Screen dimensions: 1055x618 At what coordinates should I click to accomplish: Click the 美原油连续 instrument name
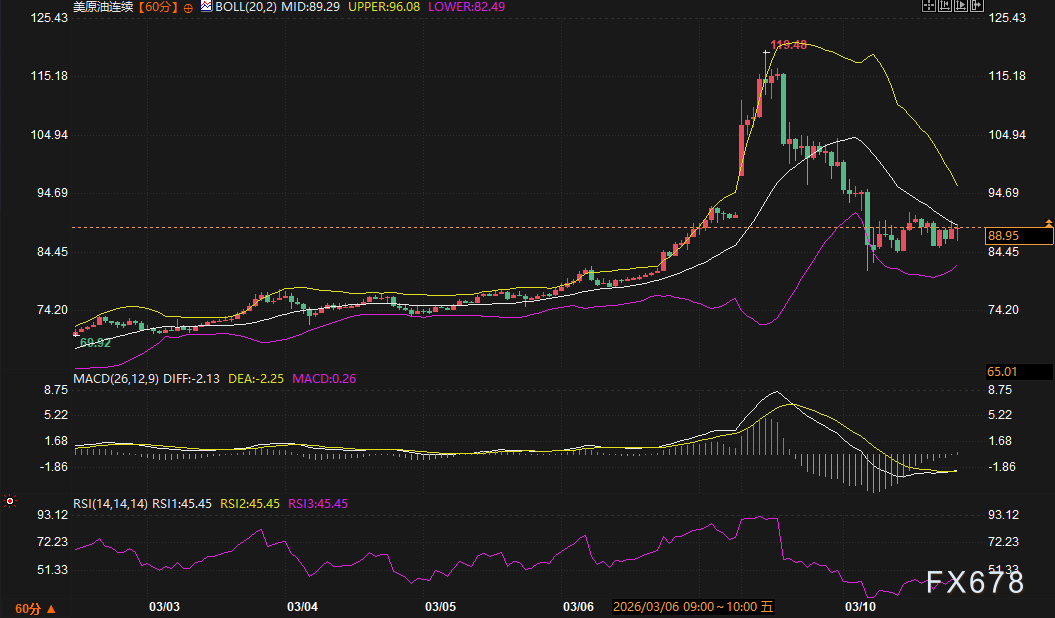click(x=103, y=7)
